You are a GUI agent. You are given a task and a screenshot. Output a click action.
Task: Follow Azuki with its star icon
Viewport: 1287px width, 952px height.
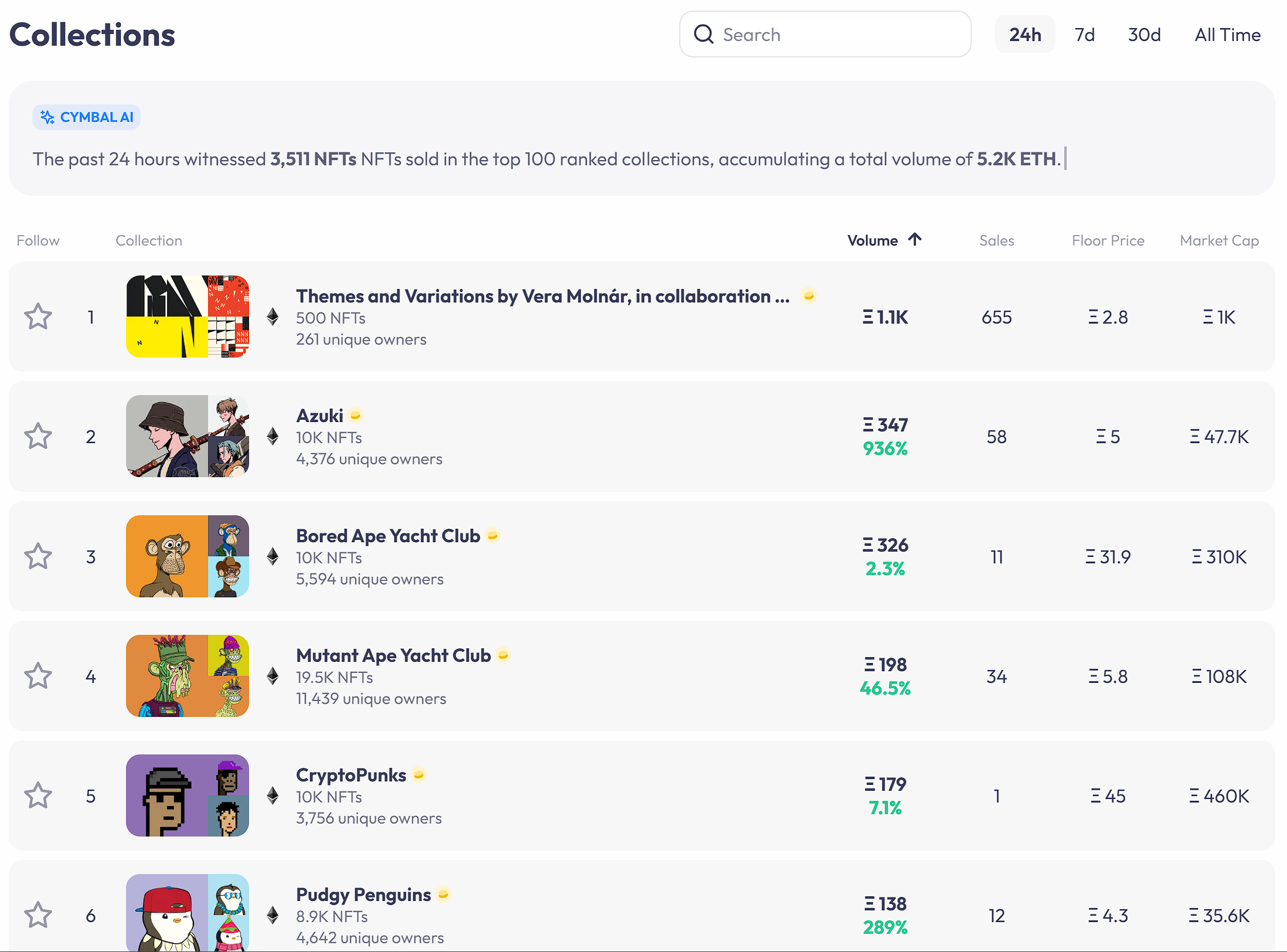(38, 436)
